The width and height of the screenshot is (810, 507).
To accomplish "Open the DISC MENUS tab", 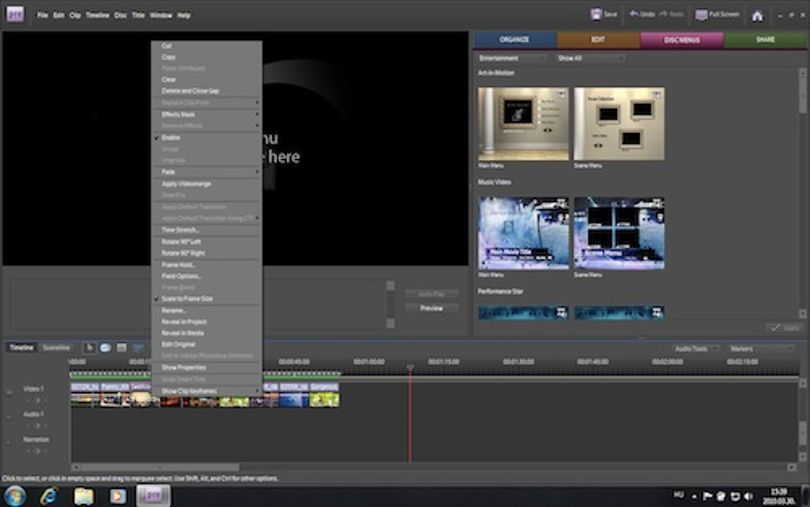I will click(x=682, y=40).
